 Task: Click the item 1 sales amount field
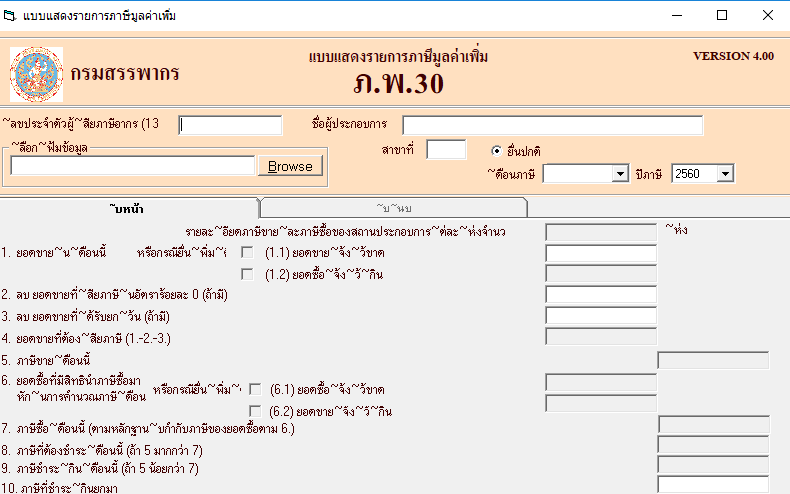pyautogui.click(x=601, y=253)
